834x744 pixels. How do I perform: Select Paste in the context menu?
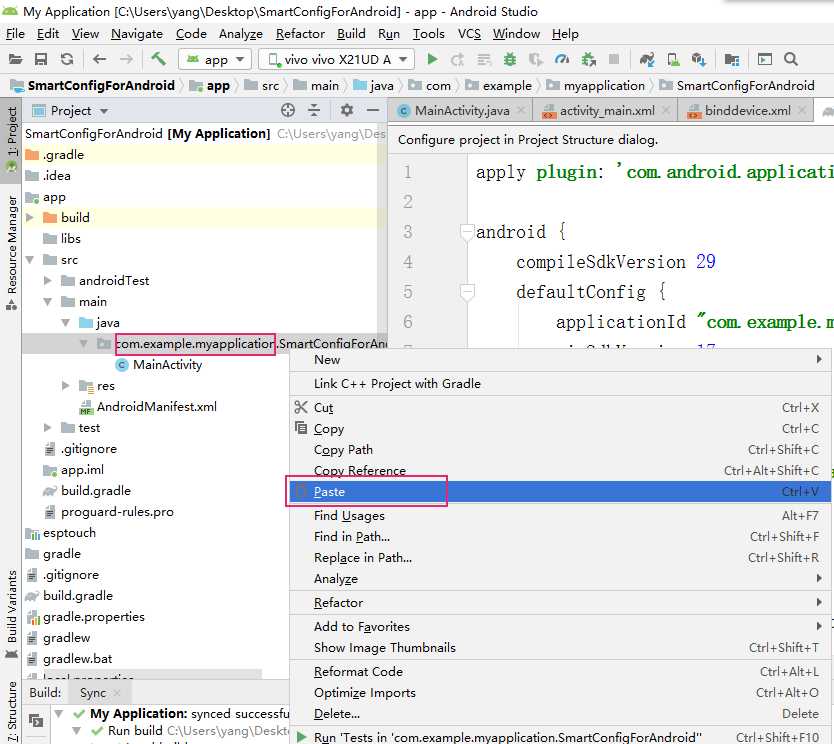[x=560, y=491]
